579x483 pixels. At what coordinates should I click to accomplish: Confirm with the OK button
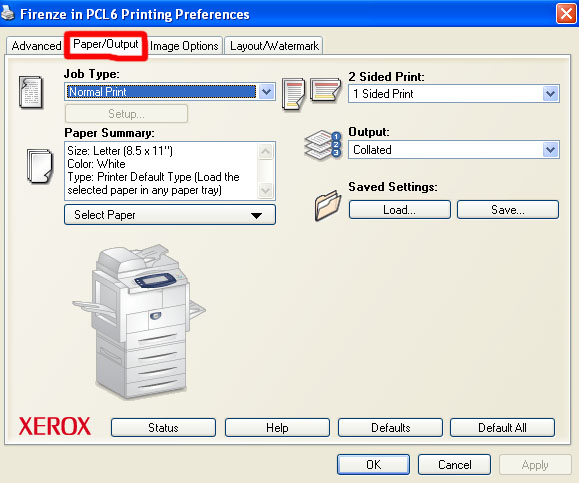(373, 465)
